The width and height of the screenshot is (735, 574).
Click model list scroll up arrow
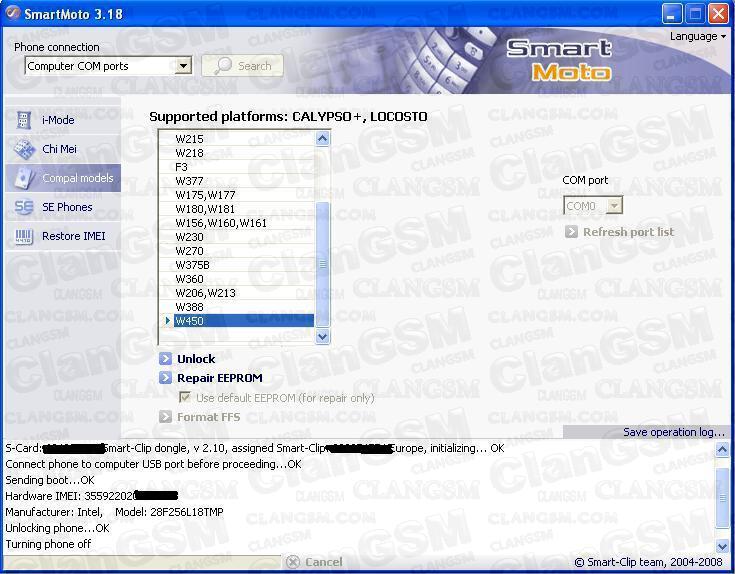pyautogui.click(x=322, y=138)
